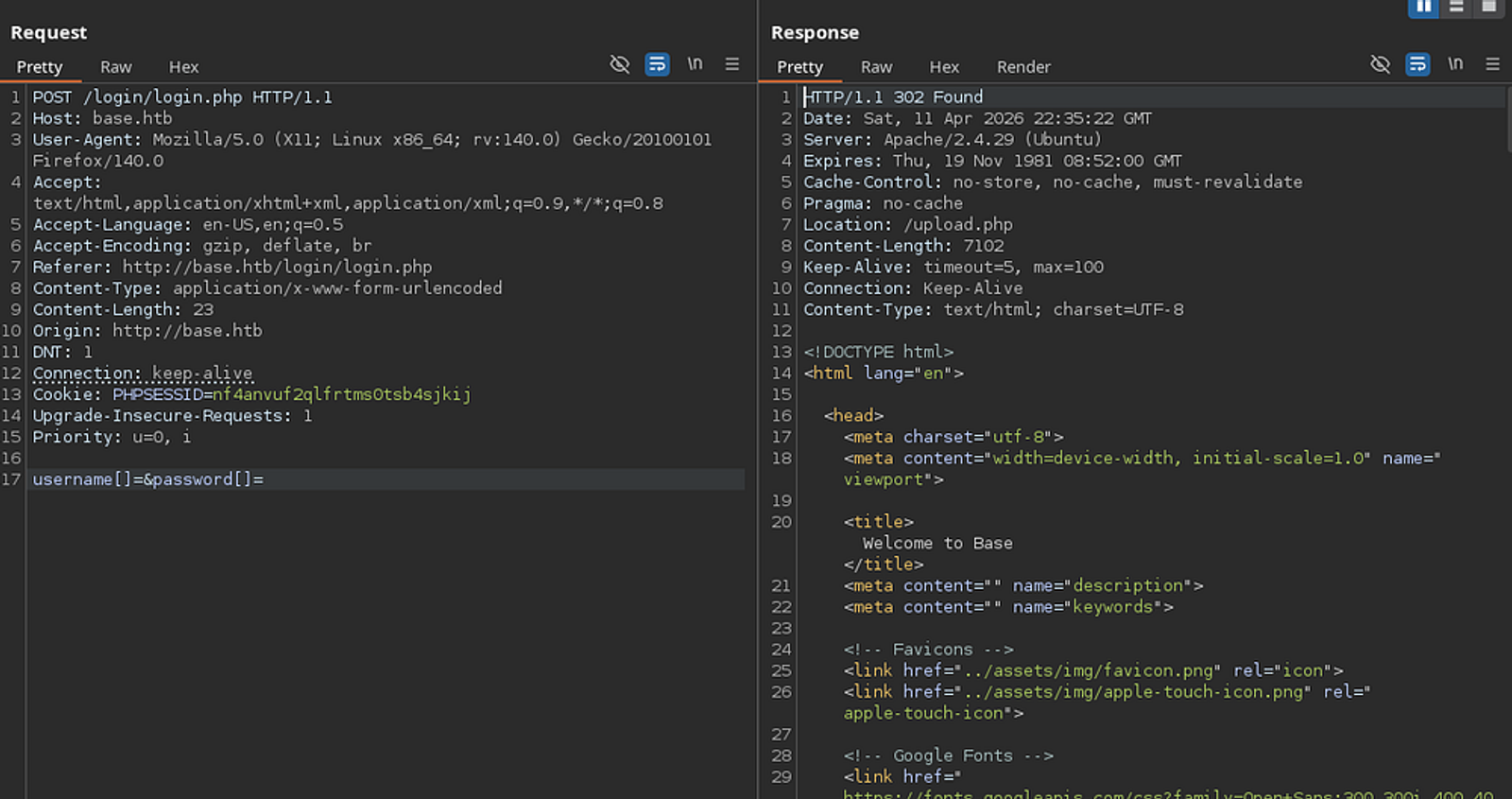This screenshot has width=1512, height=799.
Task: Open the Response Render tab
Action: (1023, 67)
